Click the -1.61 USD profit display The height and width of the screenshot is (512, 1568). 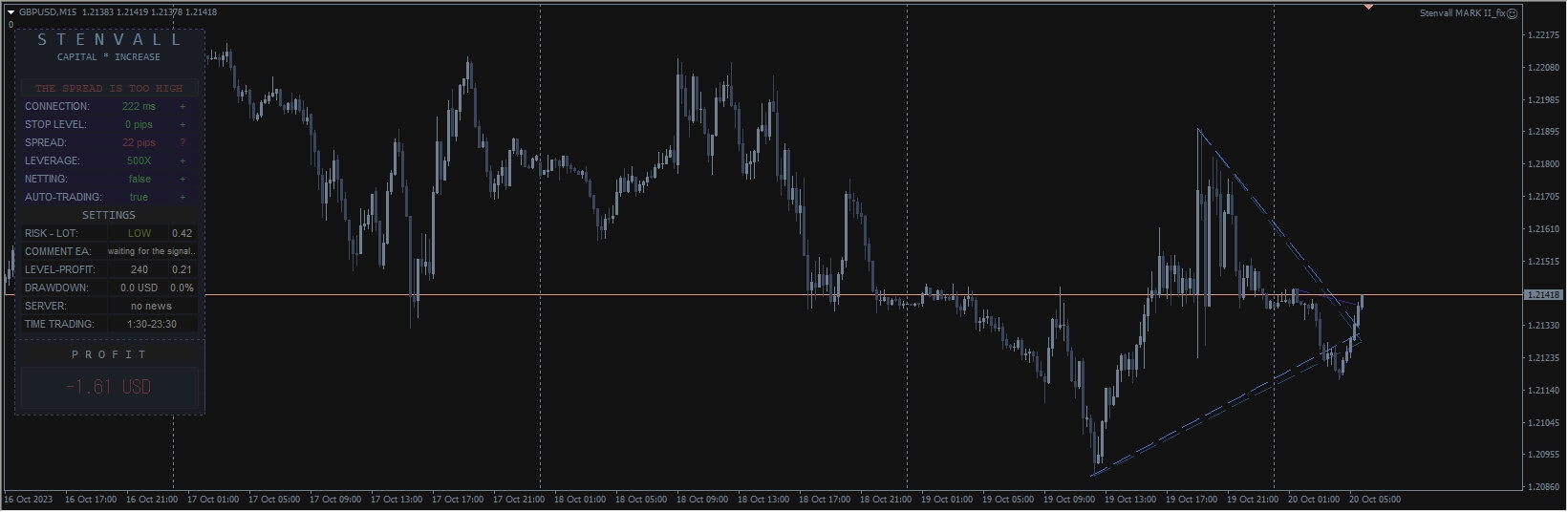(109, 387)
